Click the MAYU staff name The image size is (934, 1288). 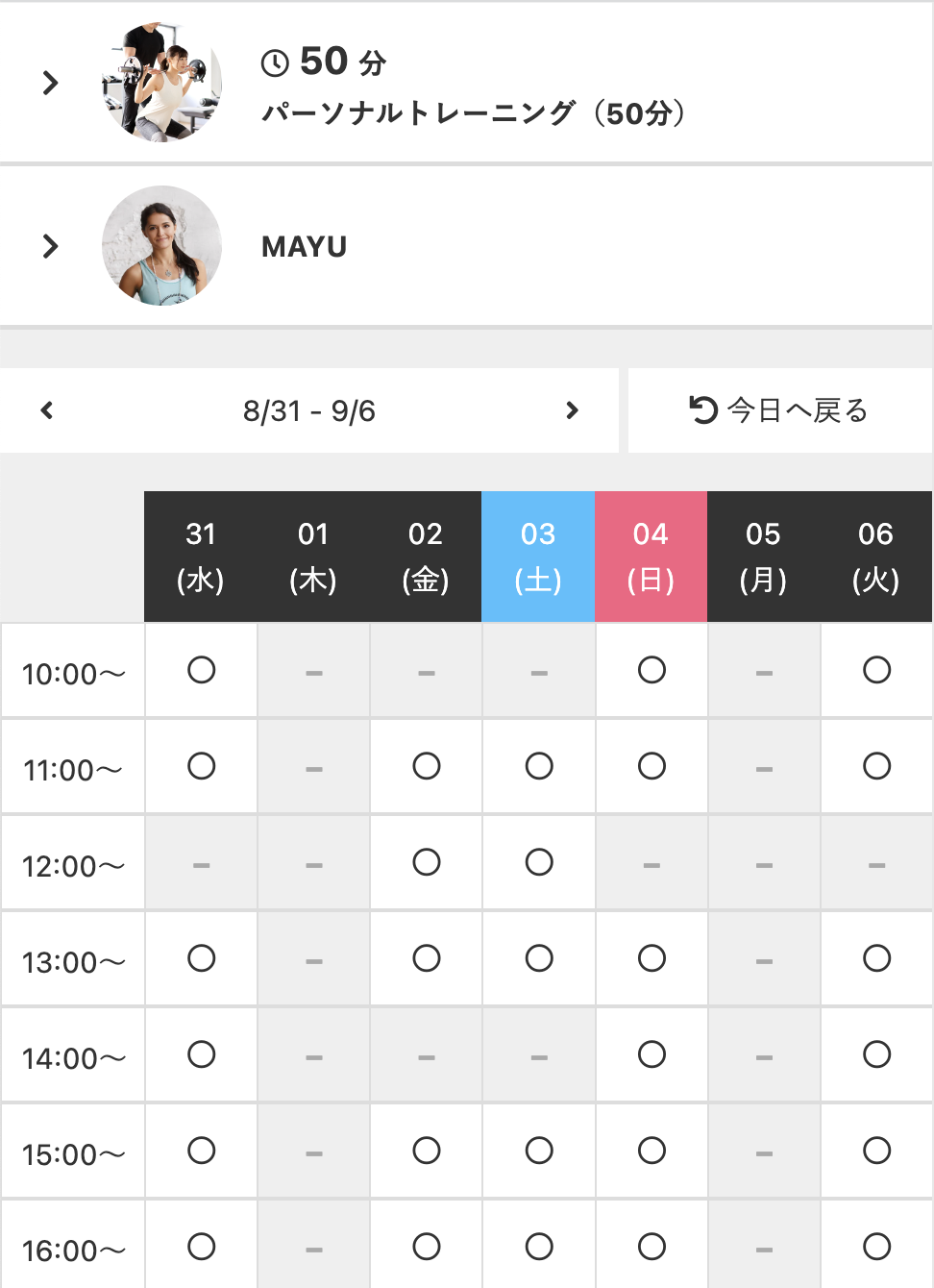(304, 247)
